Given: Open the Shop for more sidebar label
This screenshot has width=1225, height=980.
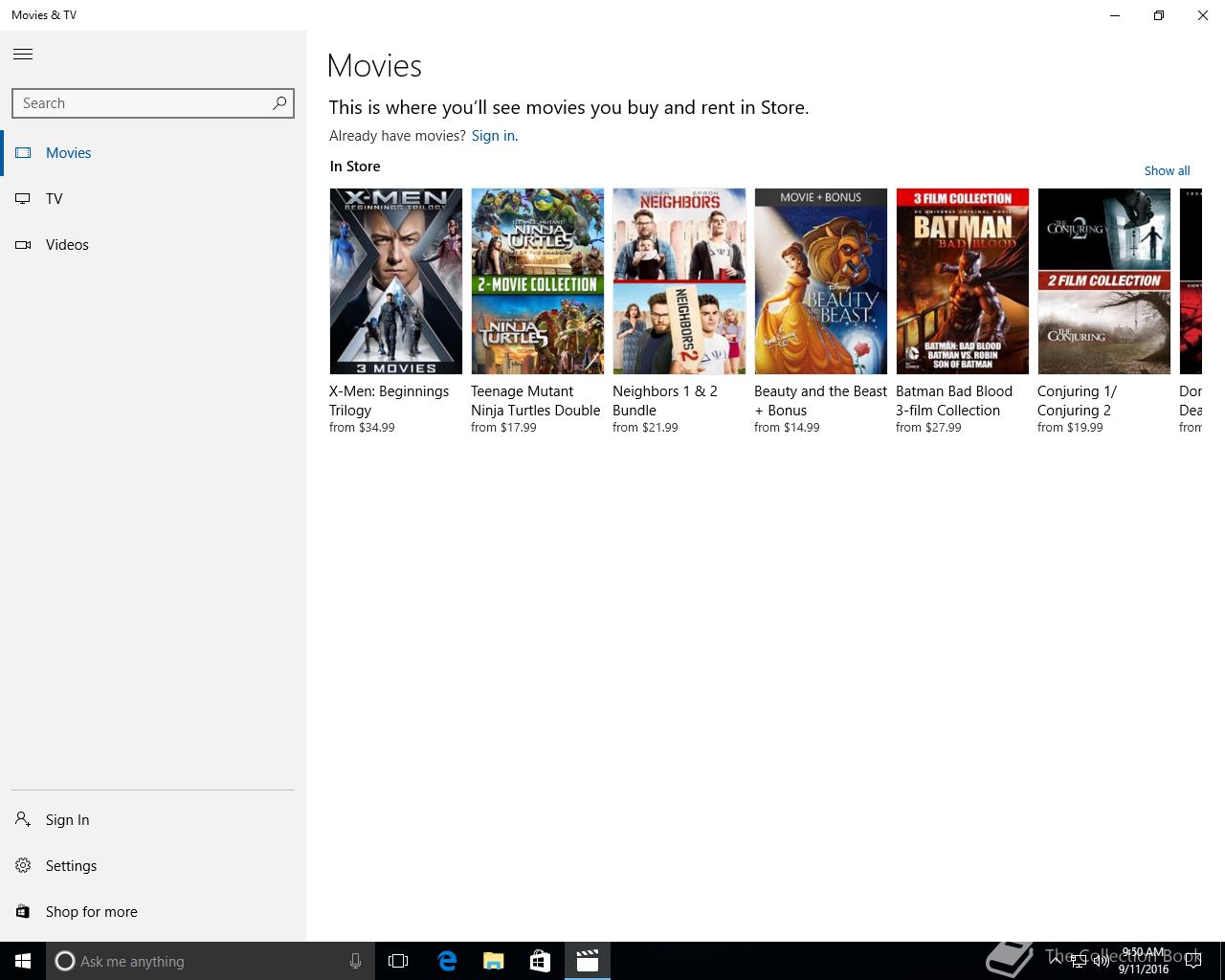Looking at the screenshot, I should (92, 912).
